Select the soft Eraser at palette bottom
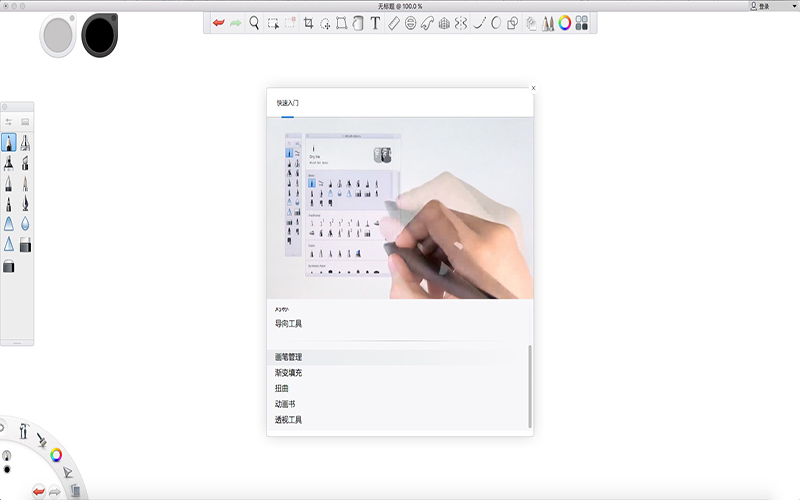This screenshot has height=500, width=800. click(x=9, y=266)
